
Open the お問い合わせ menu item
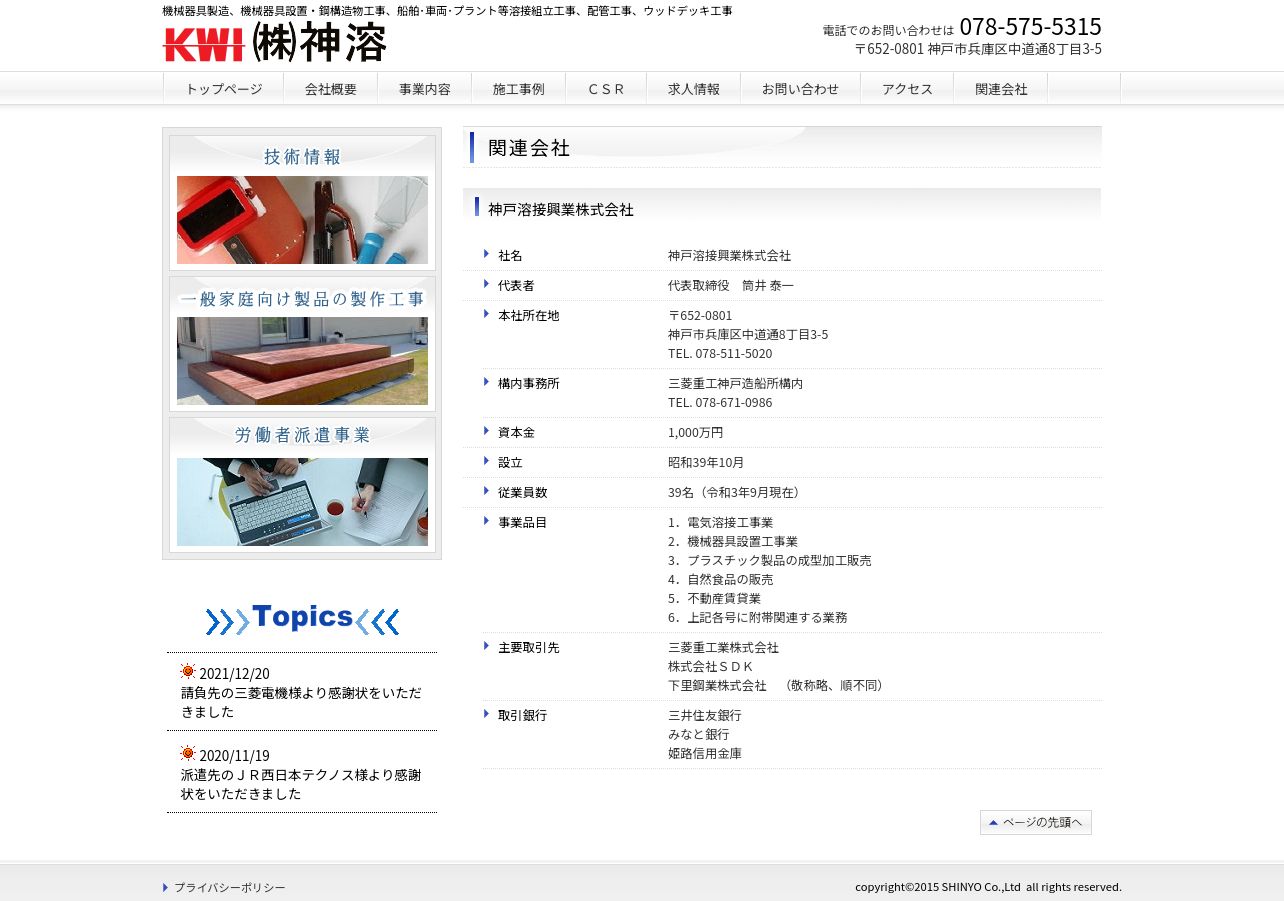tap(801, 88)
